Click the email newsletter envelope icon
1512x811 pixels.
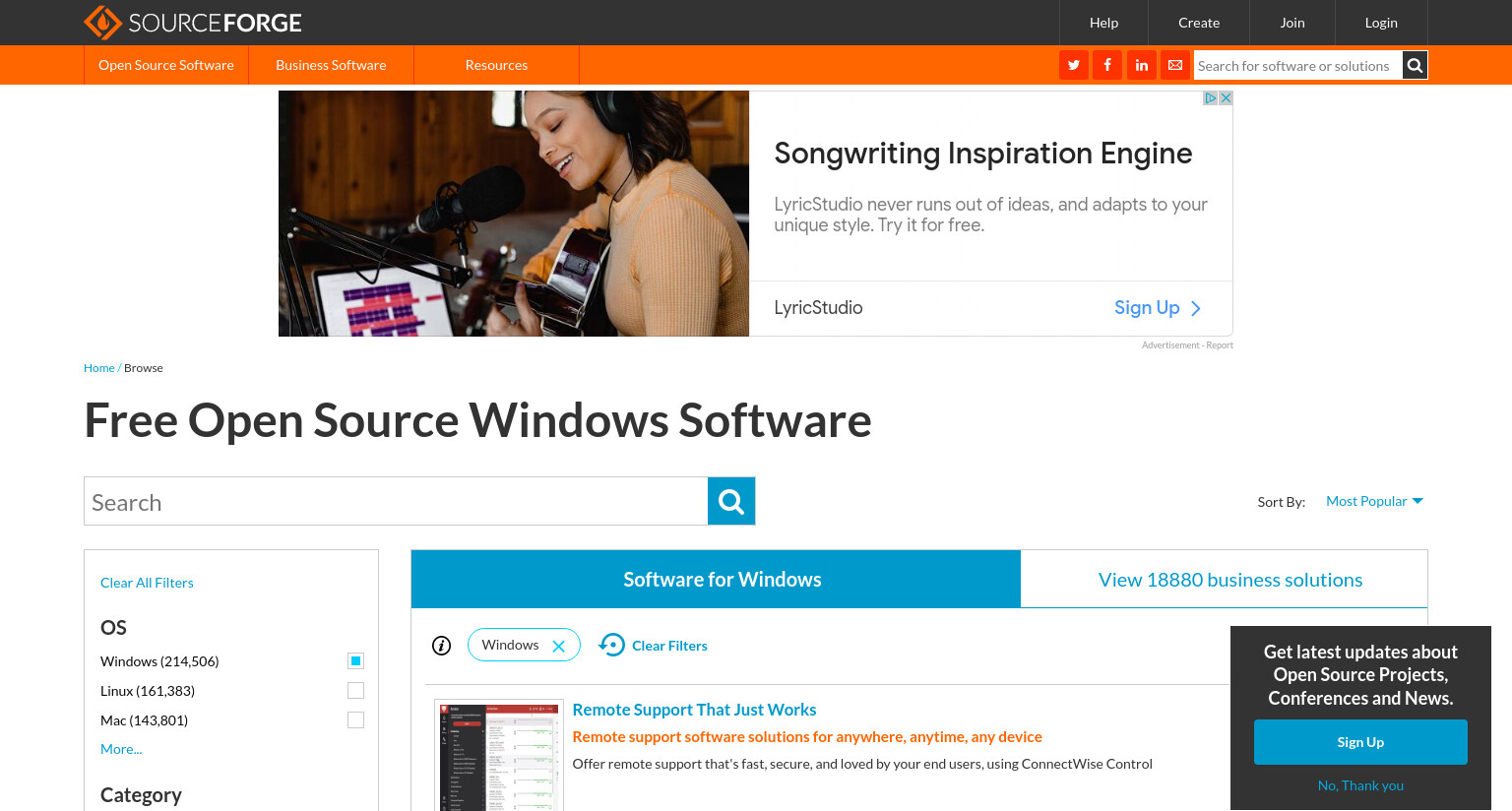pyautogui.click(x=1175, y=65)
